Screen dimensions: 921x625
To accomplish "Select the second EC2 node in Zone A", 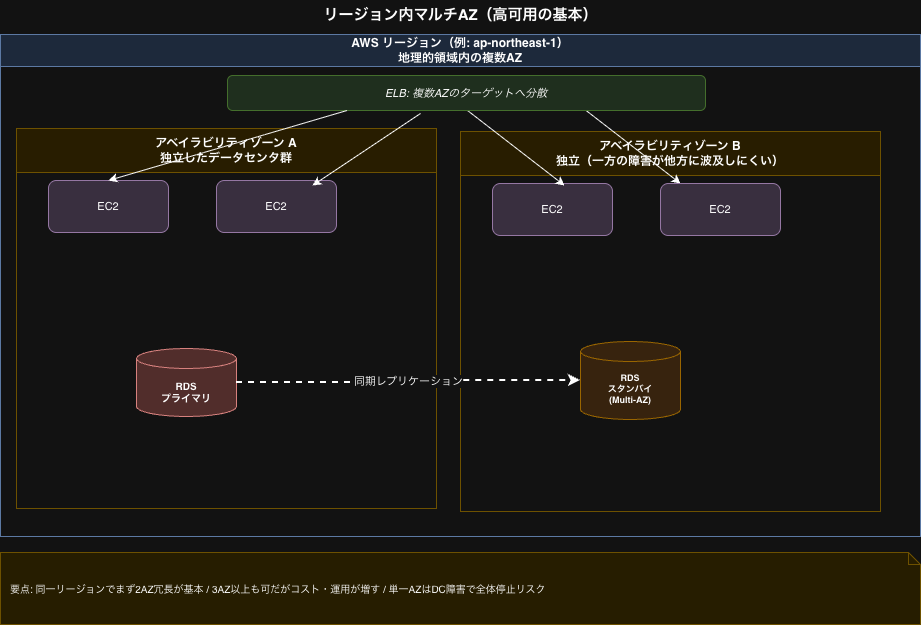I will [x=276, y=206].
